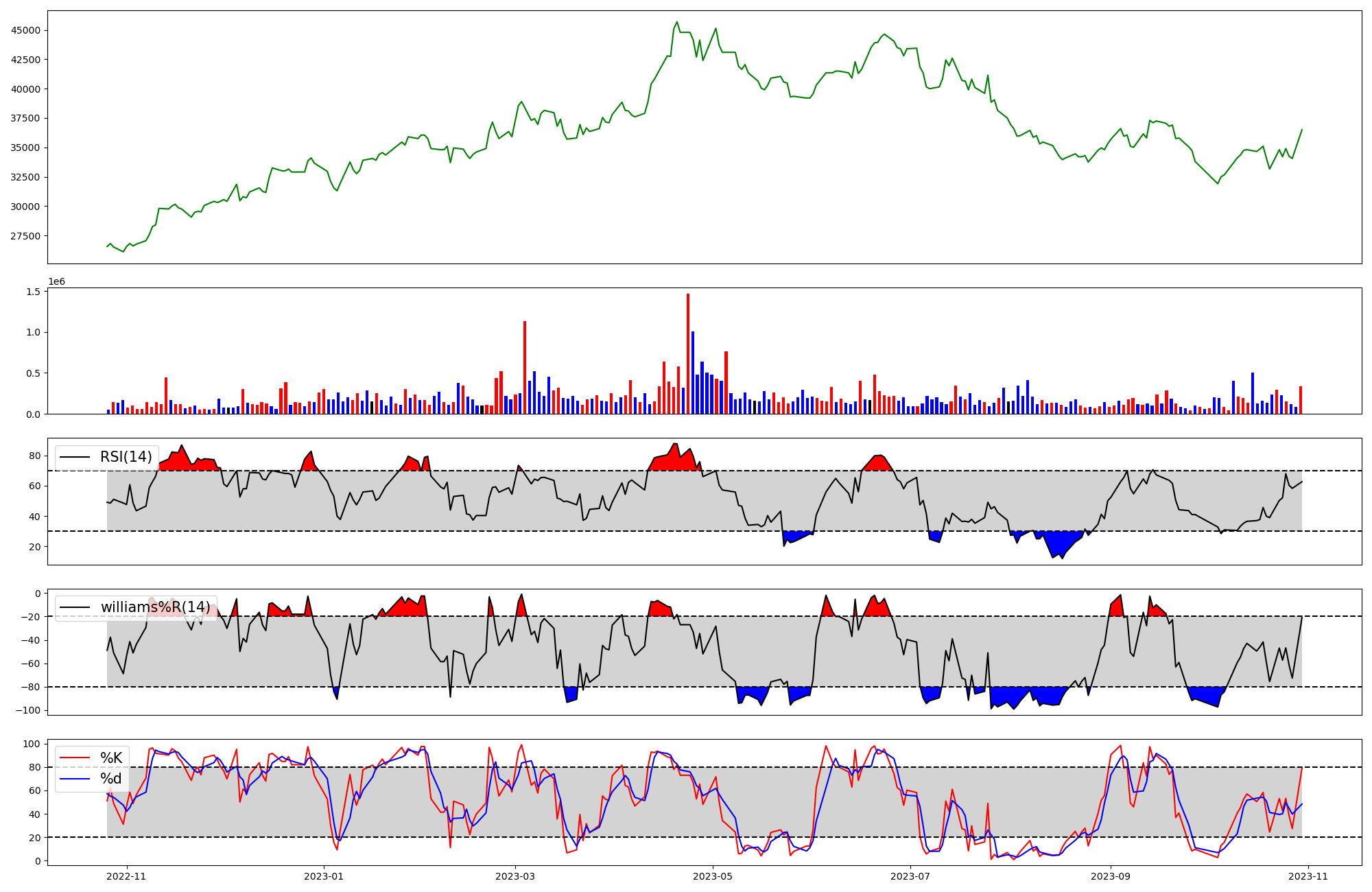This screenshot has width=1372, height=892.
Task: Click the %d legend entry text
Action: [x=111, y=779]
